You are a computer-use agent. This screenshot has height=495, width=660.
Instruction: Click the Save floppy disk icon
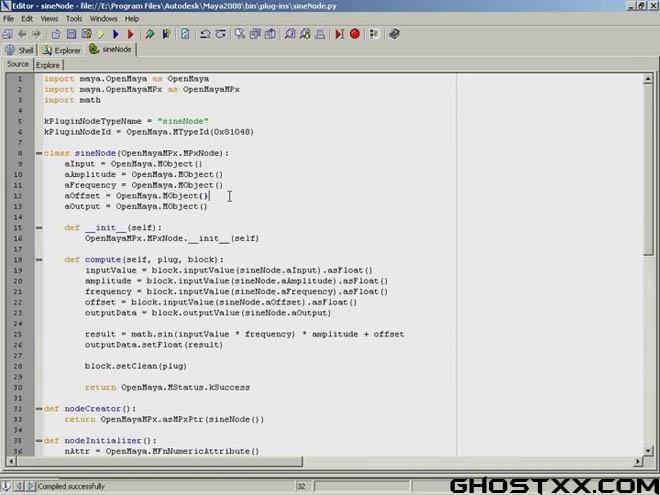(x=71, y=34)
